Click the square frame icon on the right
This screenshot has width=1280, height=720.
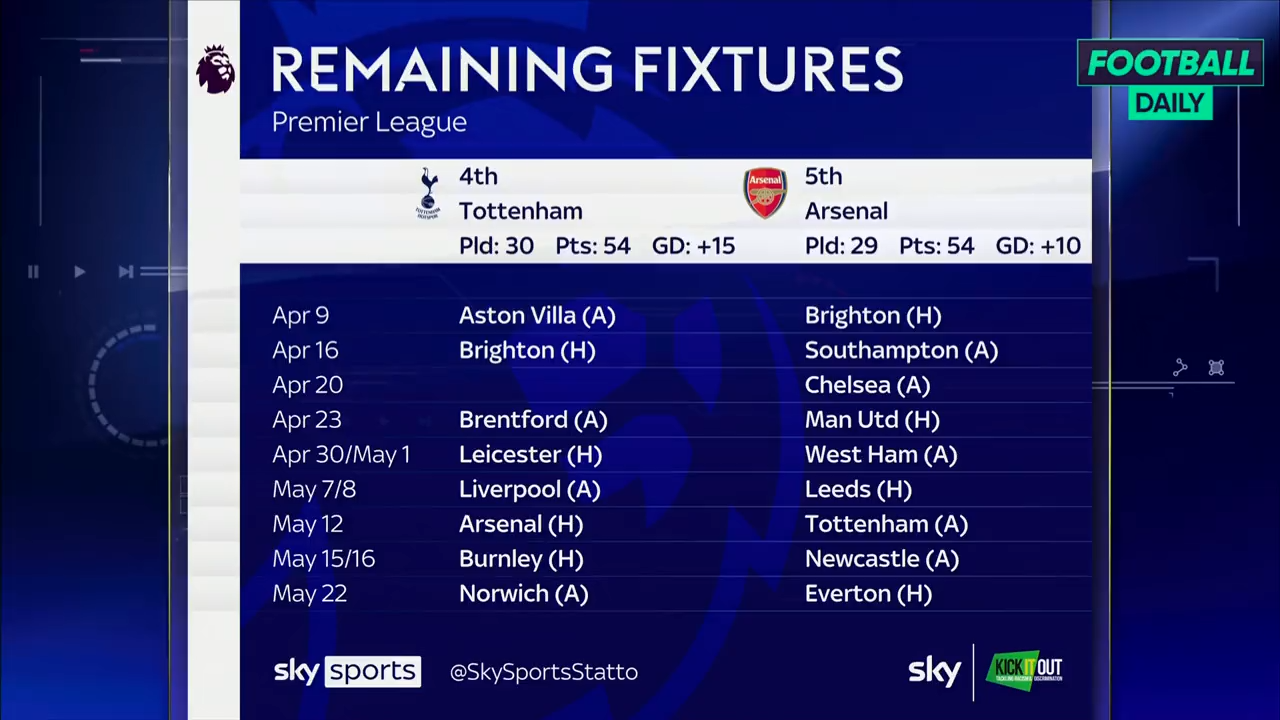click(1216, 368)
